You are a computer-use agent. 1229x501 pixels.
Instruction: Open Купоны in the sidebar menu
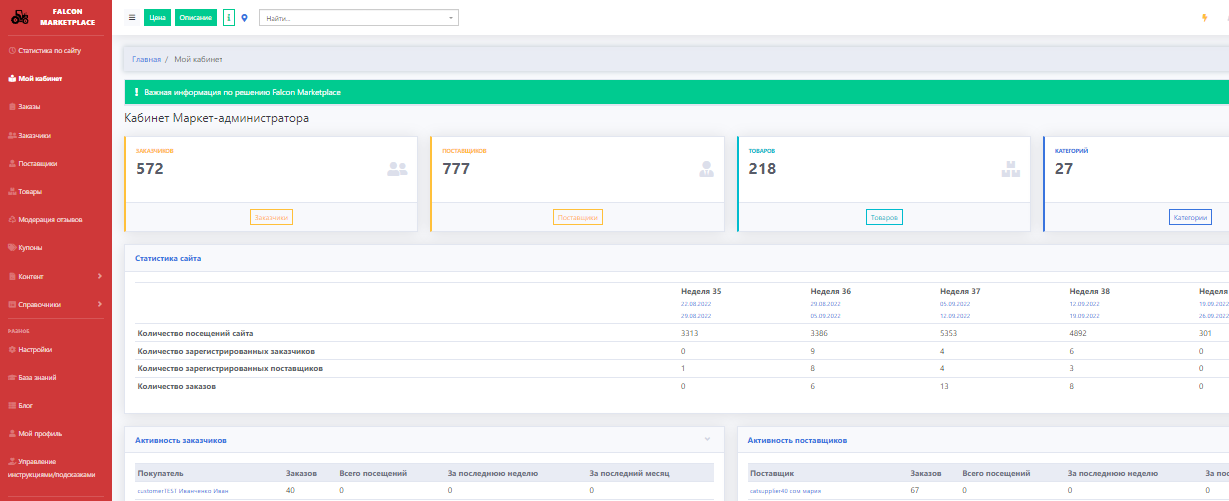[30, 247]
